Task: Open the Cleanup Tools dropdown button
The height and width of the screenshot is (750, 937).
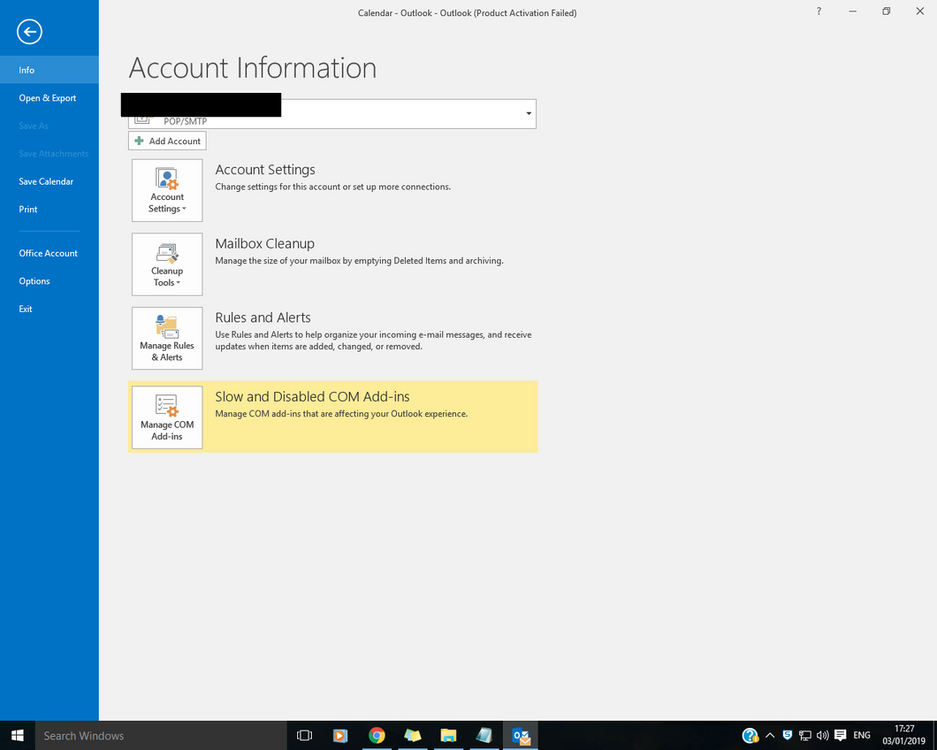Action: 167,264
